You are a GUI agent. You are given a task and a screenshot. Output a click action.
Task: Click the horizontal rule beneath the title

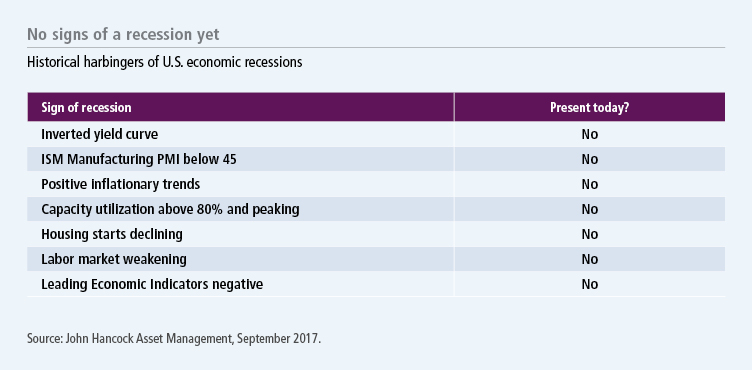[376, 48]
